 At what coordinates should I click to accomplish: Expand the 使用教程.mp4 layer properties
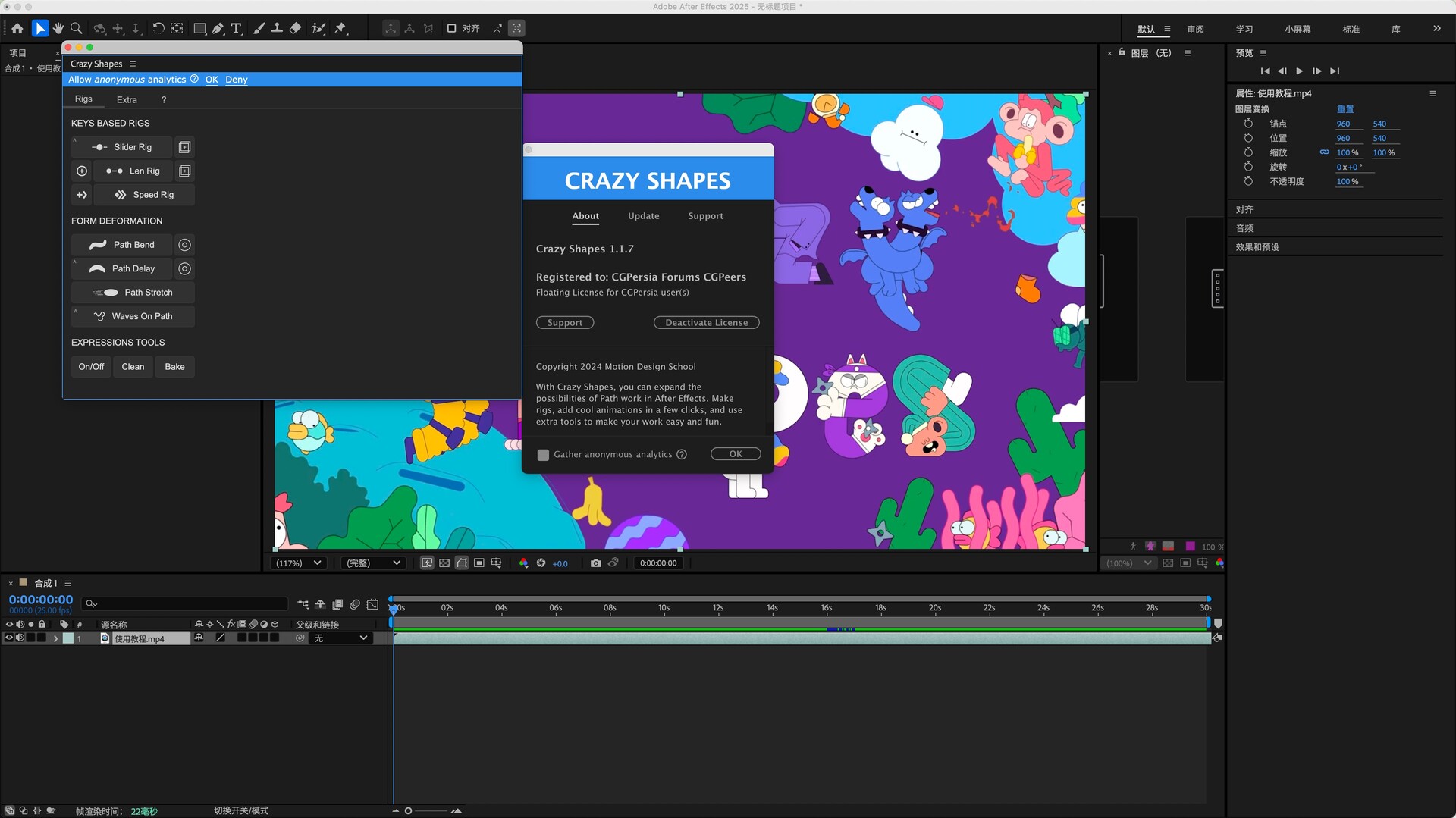point(55,638)
